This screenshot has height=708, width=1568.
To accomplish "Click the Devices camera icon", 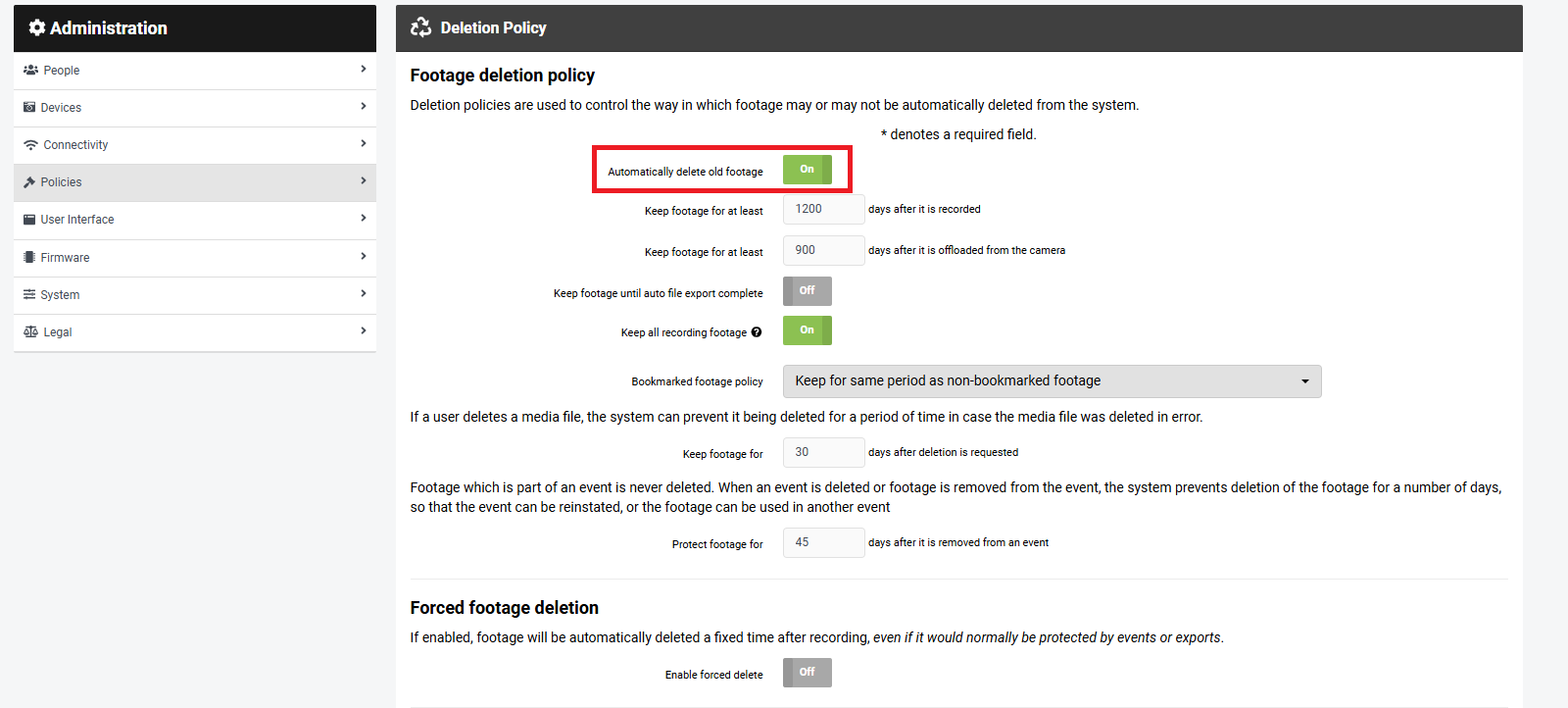I will (29, 107).
